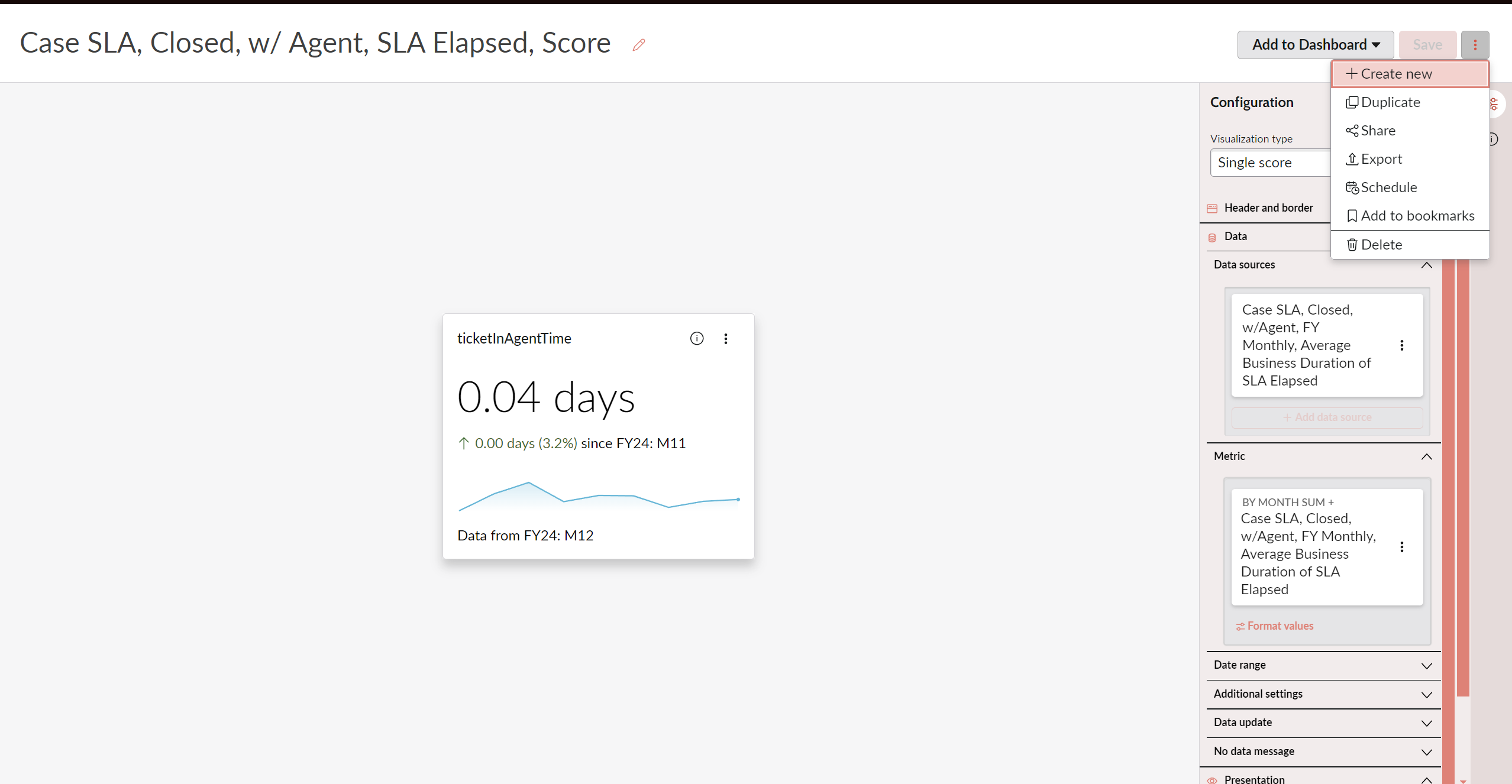Collapse the Data sources section
The width and height of the screenshot is (1512, 784).
1426,265
